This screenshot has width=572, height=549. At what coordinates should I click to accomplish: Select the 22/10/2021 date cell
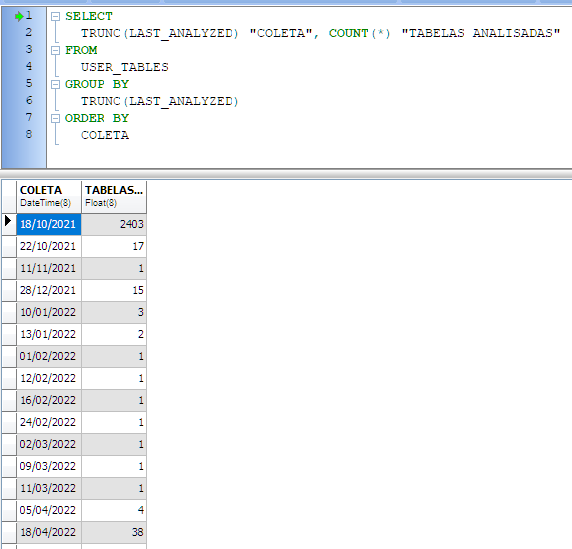[49, 246]
